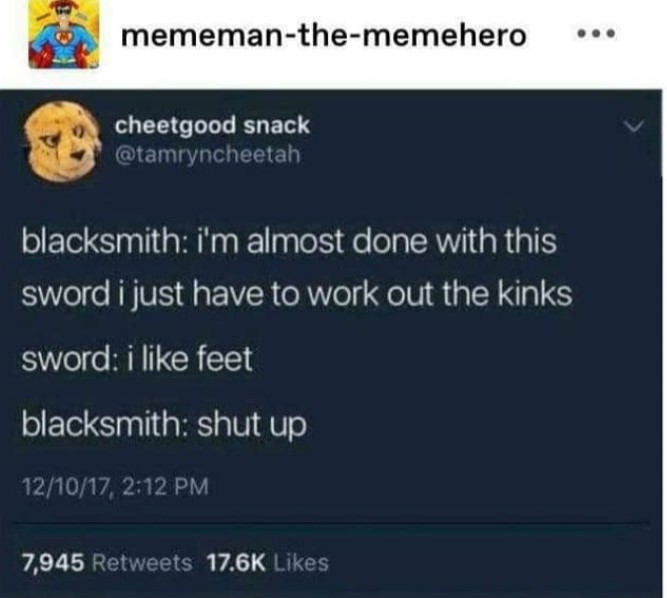The image size is (667, 598).
Task: Select the 12/10/17 date text
Action: pyautogui.click(x=66, y=487)
